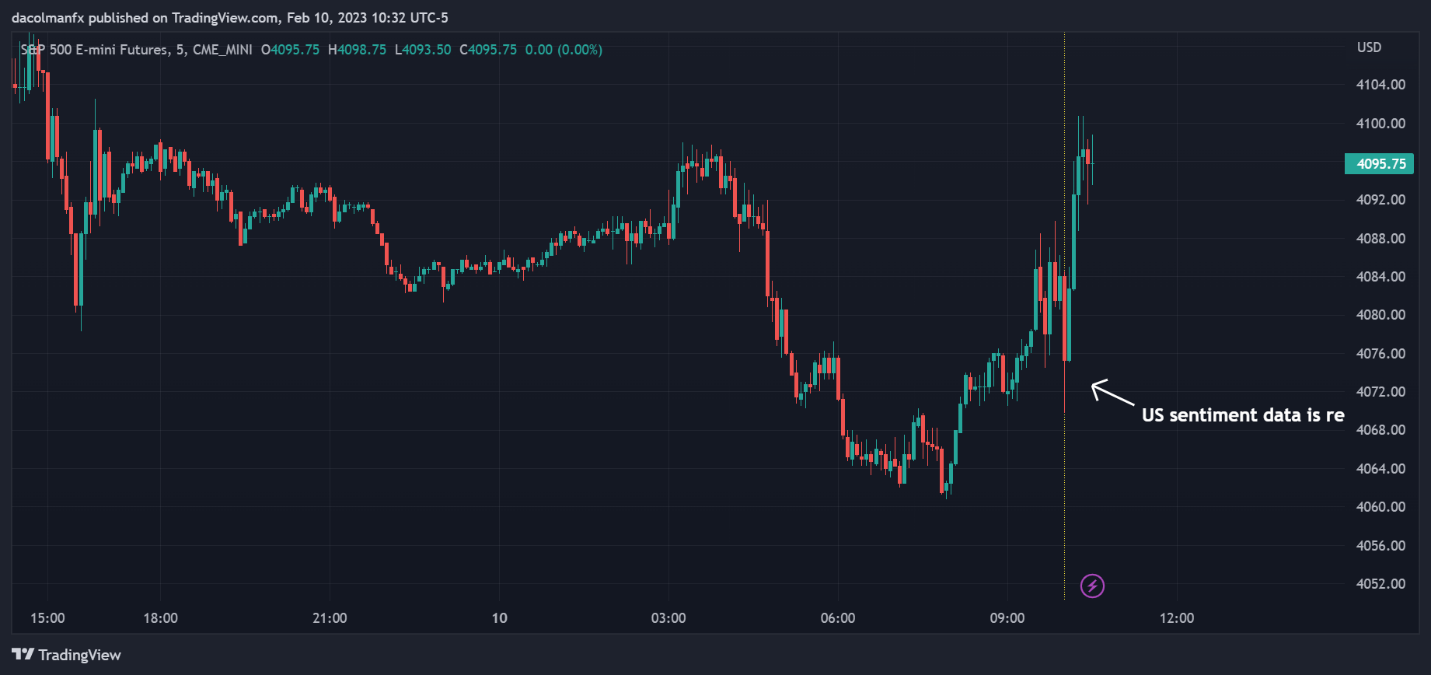
Task: Click the 4104.00 price axis label
Action: [1382, 85]
